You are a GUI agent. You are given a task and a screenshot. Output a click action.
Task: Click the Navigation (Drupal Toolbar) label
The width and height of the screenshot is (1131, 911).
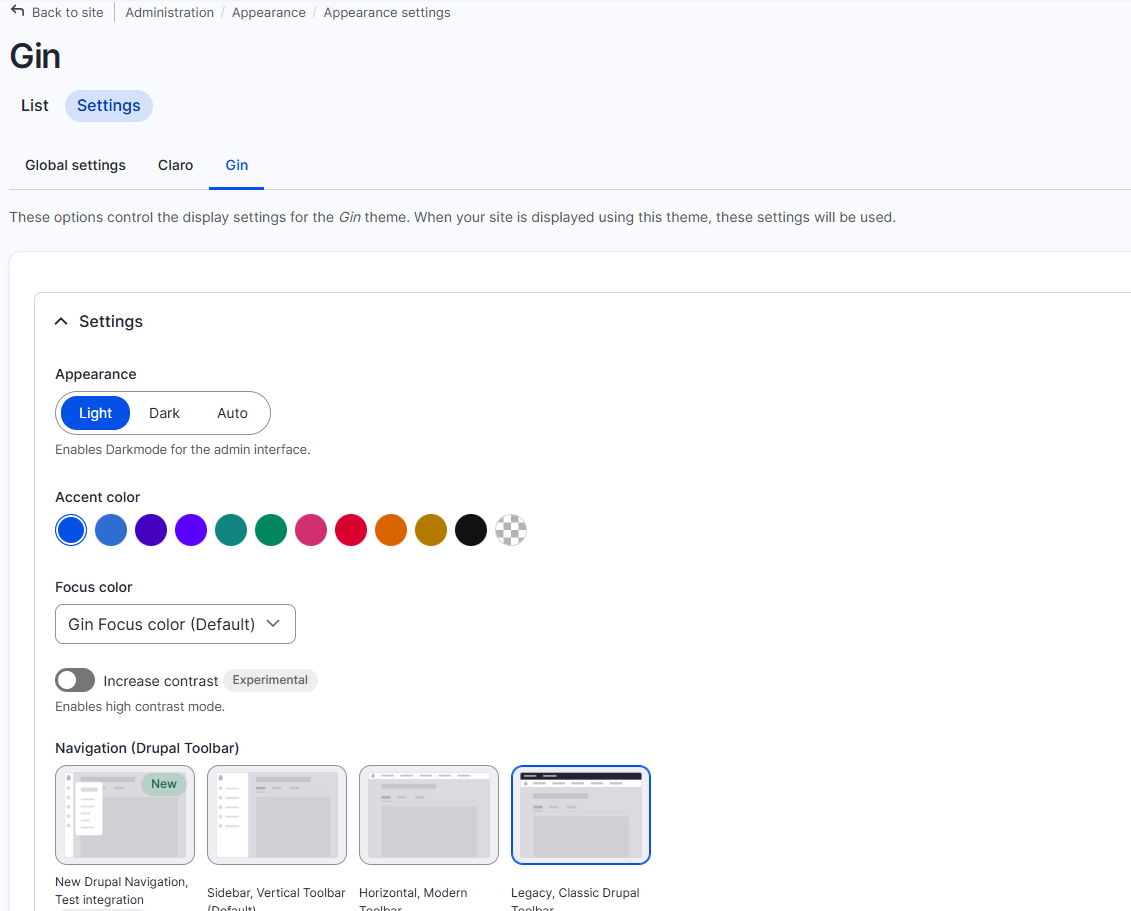point(147,748)
